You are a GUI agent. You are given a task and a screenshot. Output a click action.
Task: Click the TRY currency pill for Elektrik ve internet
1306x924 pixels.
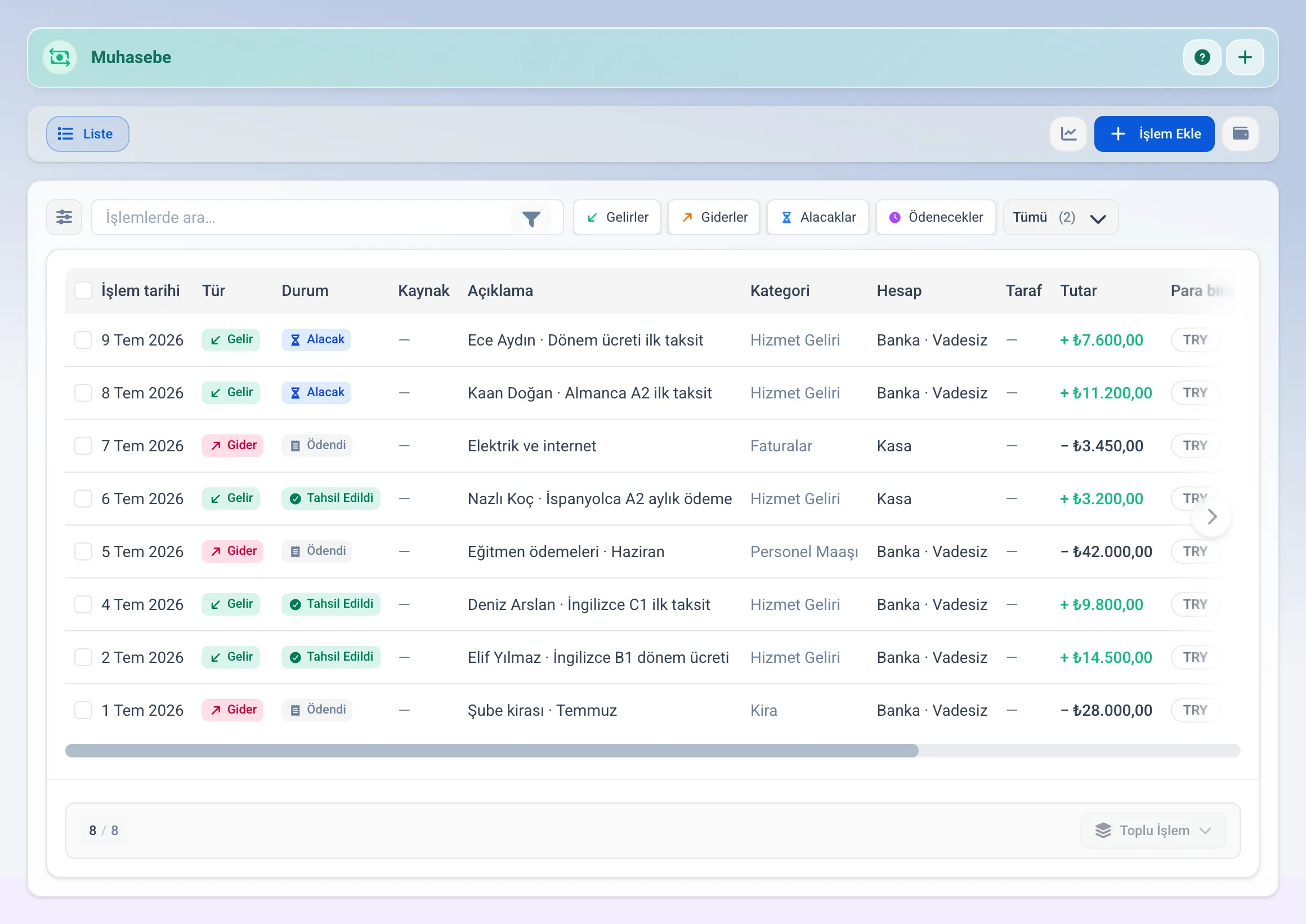click(1195, 446)
